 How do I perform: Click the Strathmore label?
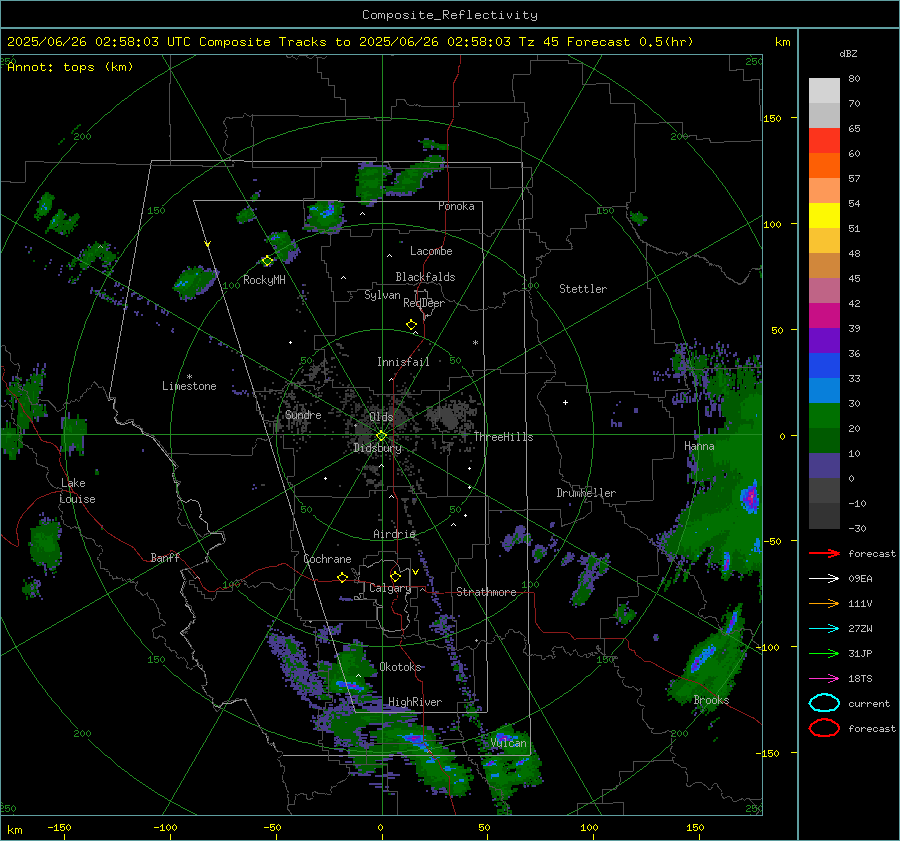point(486,592)
